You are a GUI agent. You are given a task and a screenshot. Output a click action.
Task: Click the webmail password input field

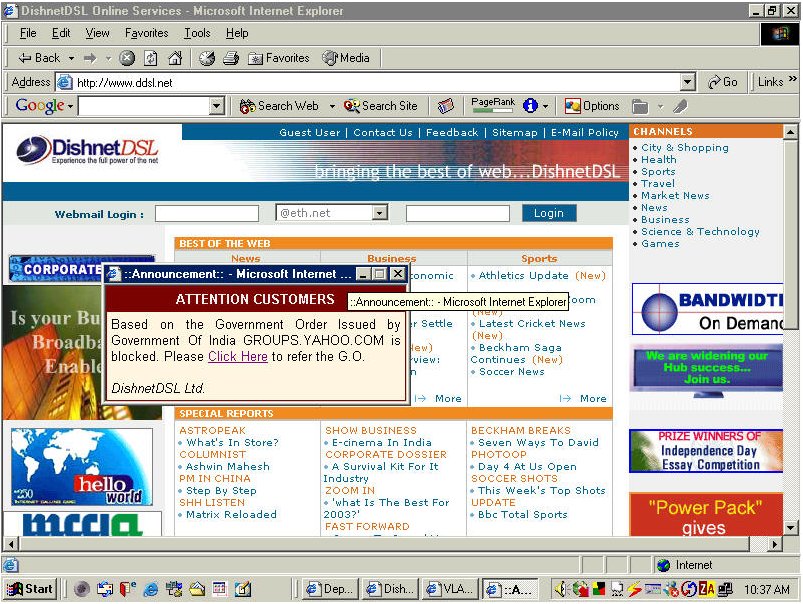458,213
